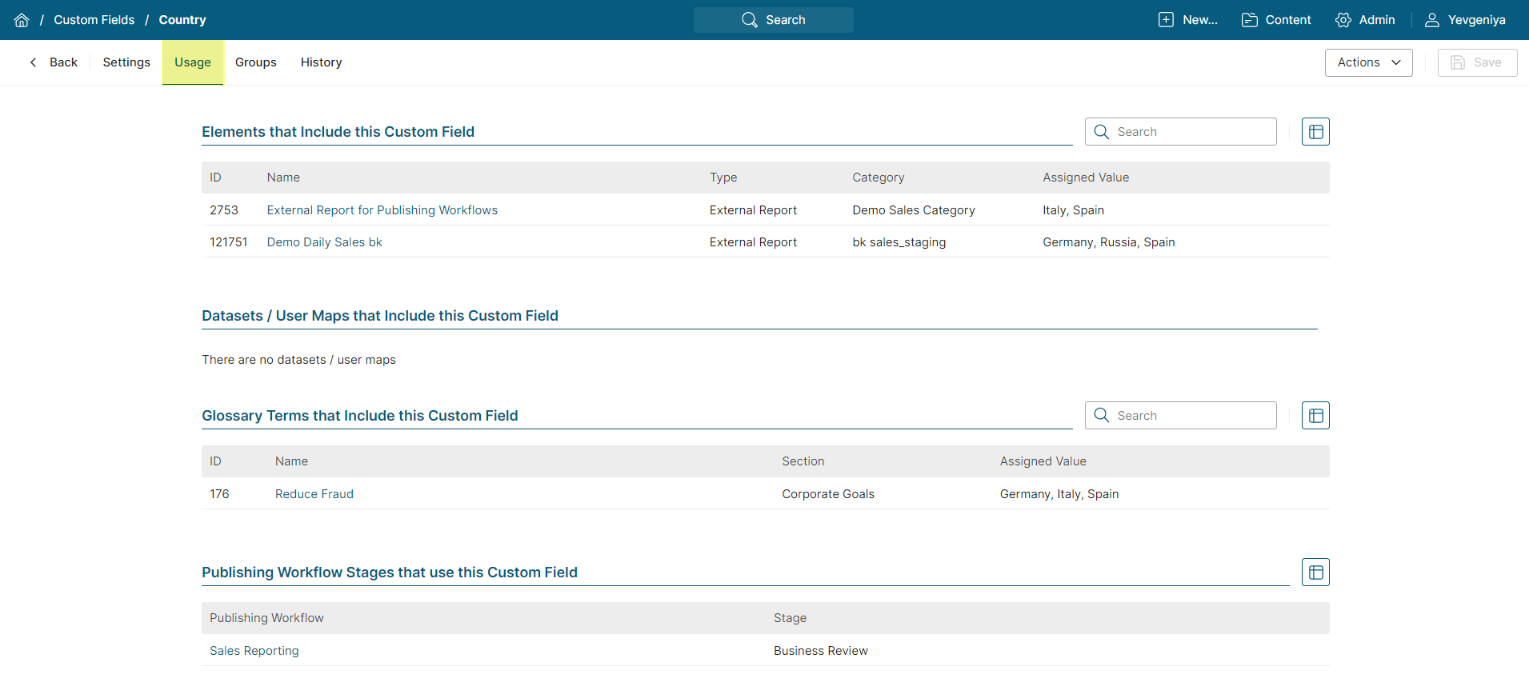Click the global Search bar in header
Screen dimensions: 1529x678
pyautogui.click(x=773, y=20)
